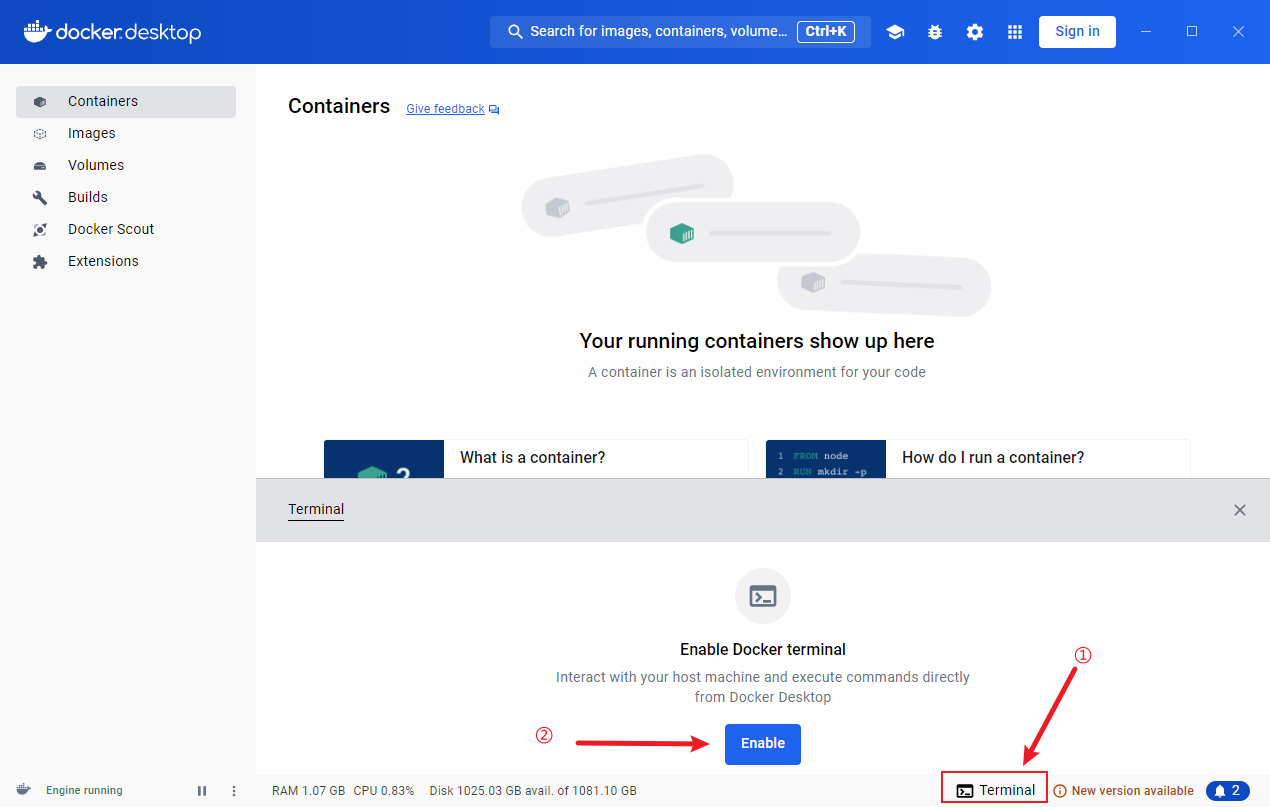
Task: Click the troubleshoot bug icon
Action: 935,32
